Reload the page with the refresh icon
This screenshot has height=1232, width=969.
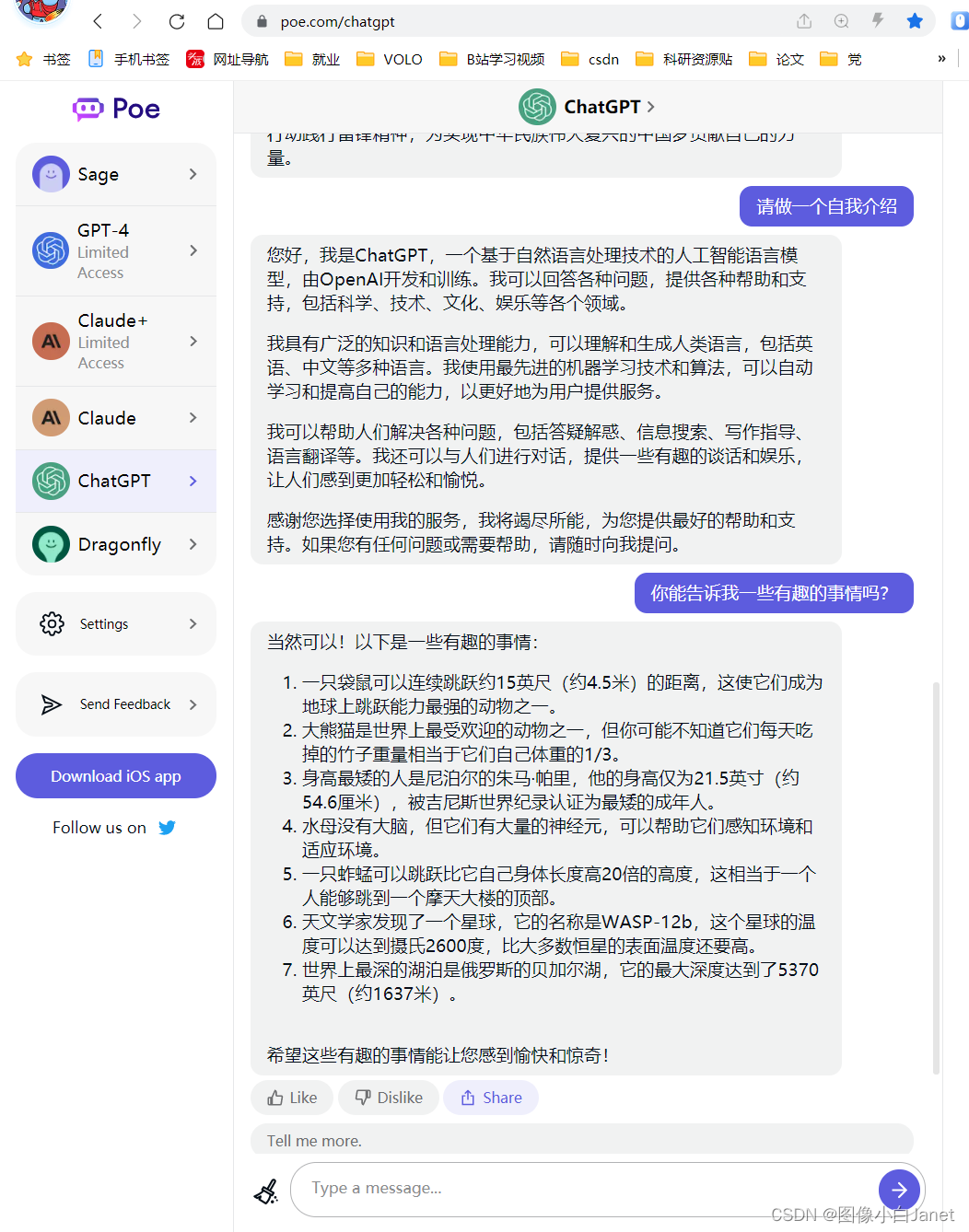tap(177, 21)
